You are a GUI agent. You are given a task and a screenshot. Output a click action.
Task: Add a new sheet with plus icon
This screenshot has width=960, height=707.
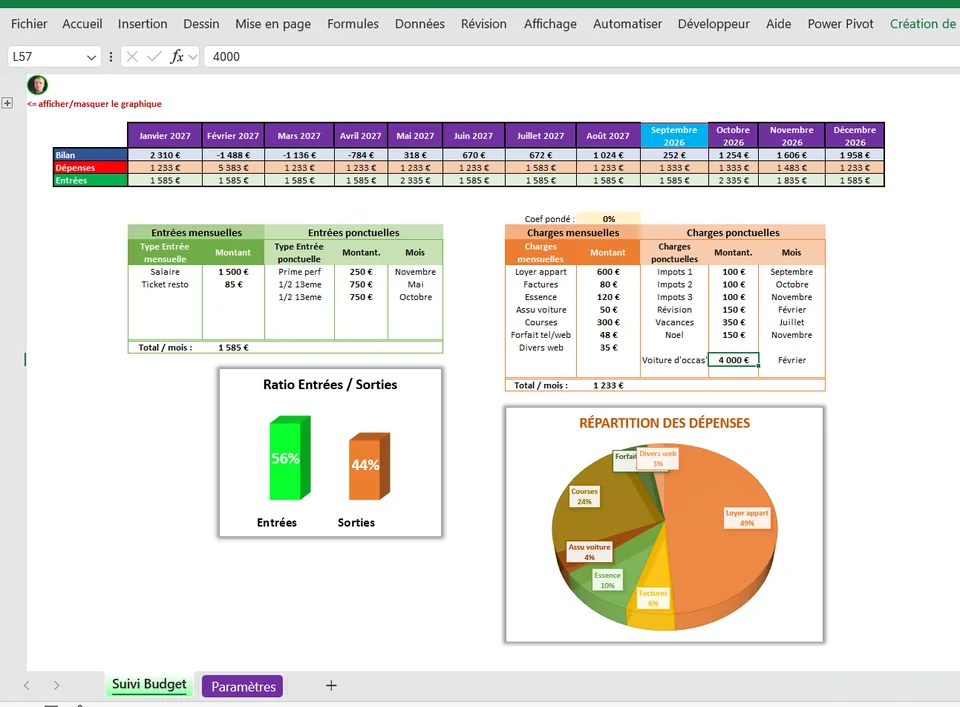tap(331, 686)
